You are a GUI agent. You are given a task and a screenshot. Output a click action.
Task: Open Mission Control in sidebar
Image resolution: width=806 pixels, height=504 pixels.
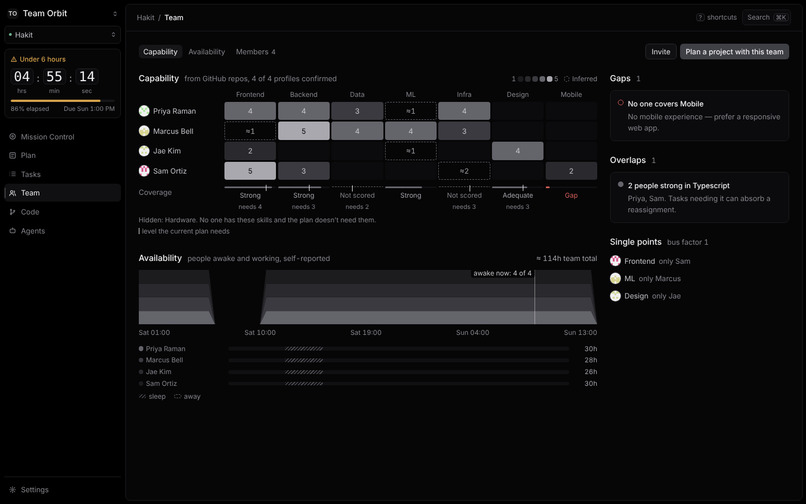[62, 137]
